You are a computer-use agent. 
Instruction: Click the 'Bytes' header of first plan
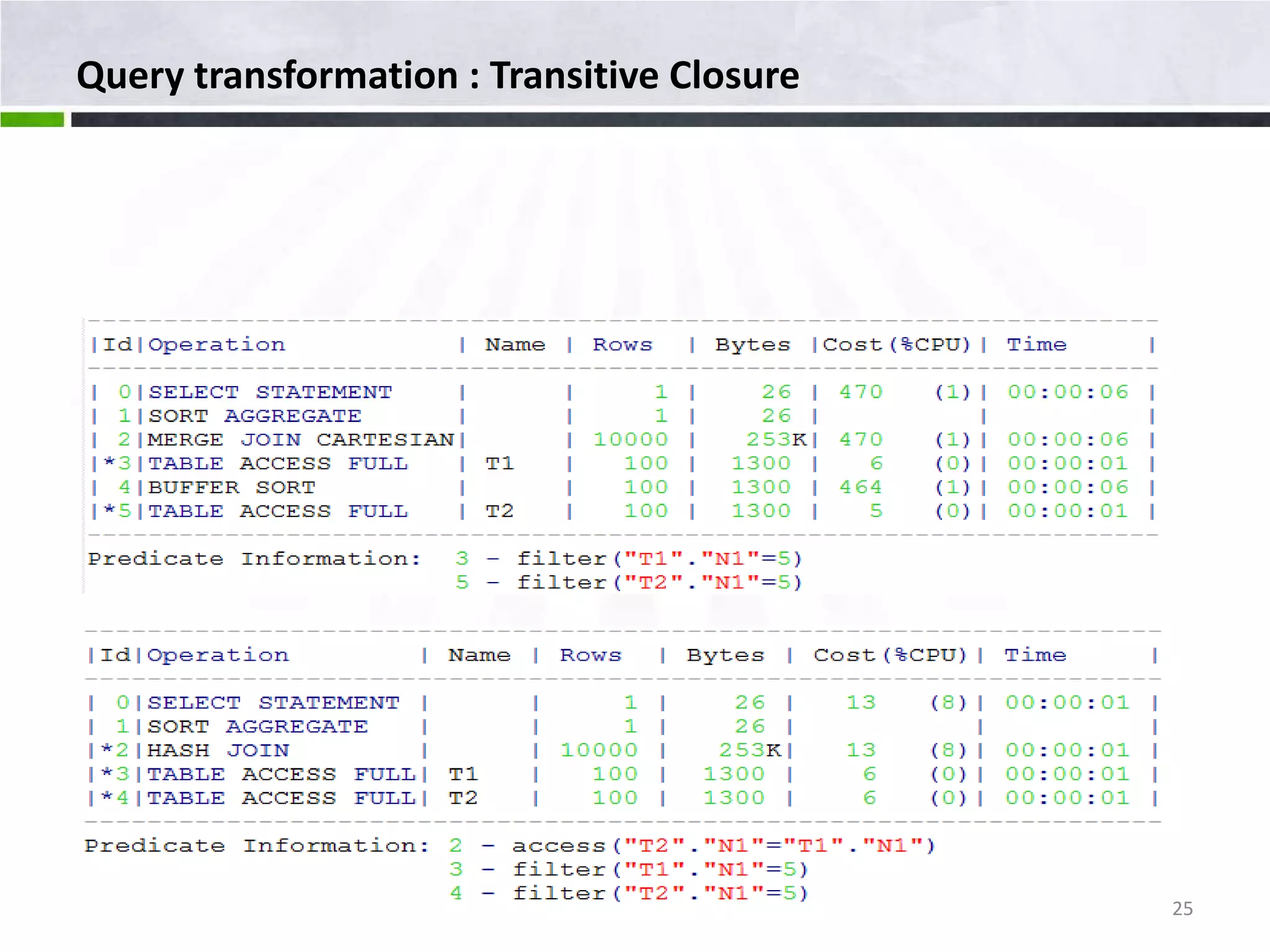point(753,345)
